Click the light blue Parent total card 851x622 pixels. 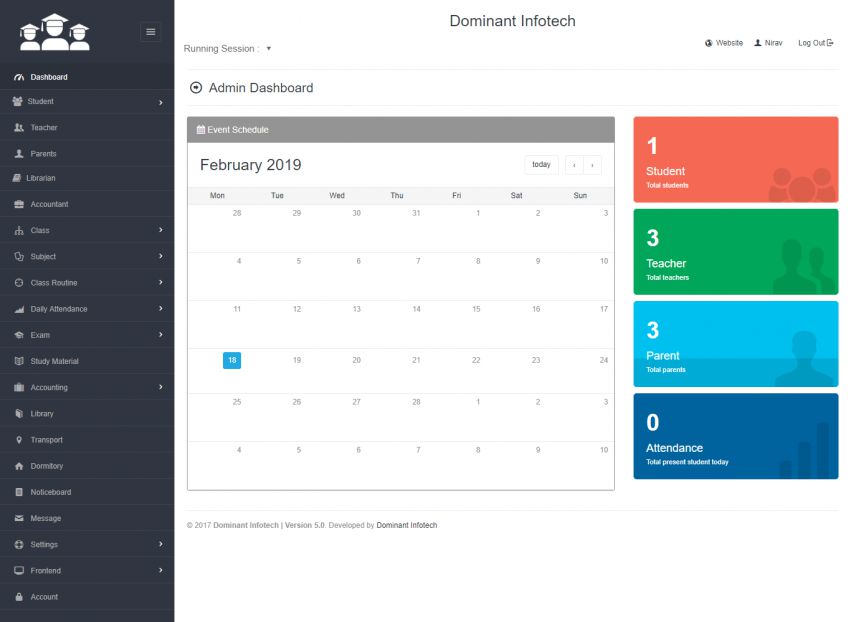[x=735, y=344]
